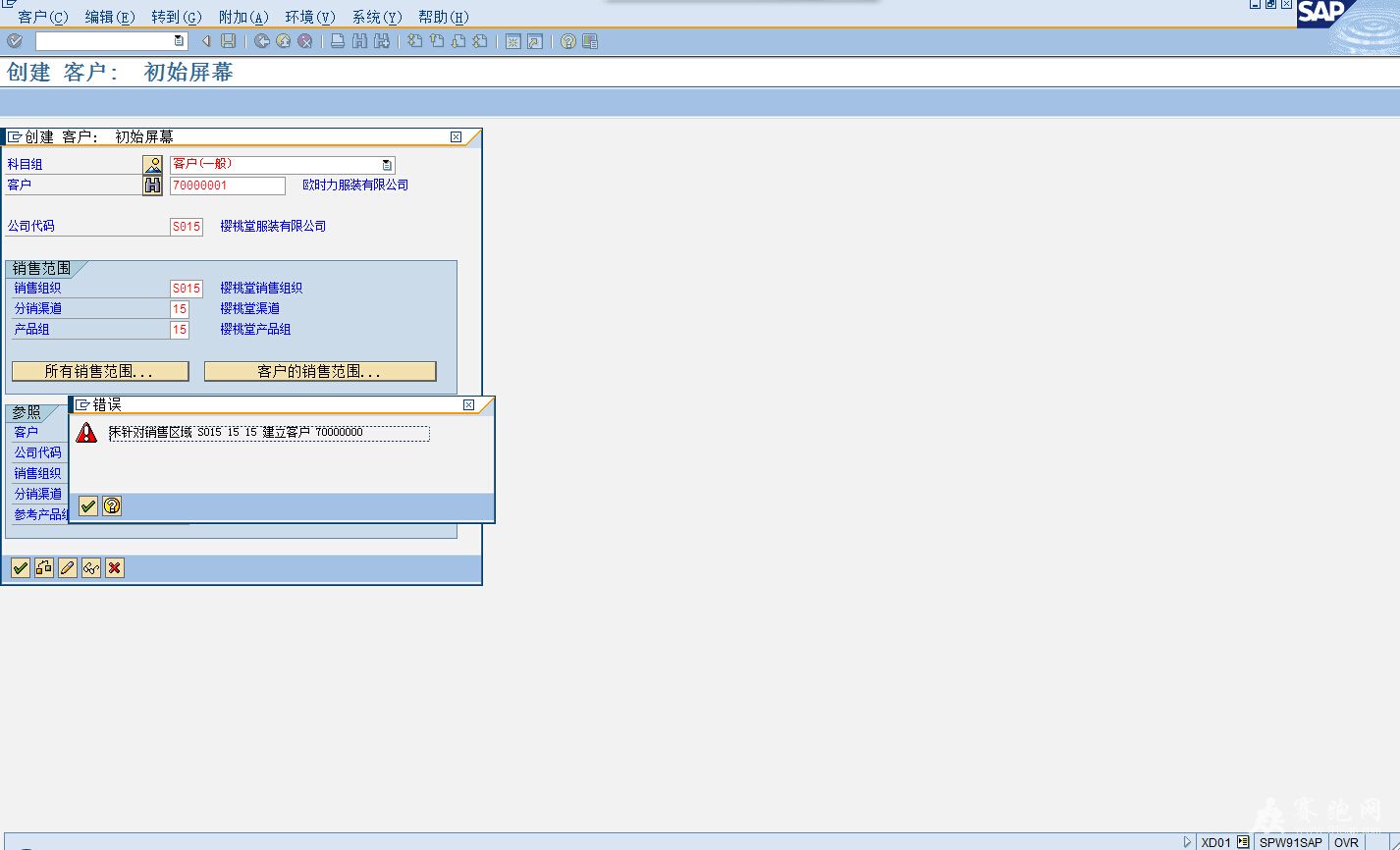Image resolution: width=1400 pixels, height=850 pixels.
Task: Click the 客户的销售范围... button
Action: (x=320, y=371)
